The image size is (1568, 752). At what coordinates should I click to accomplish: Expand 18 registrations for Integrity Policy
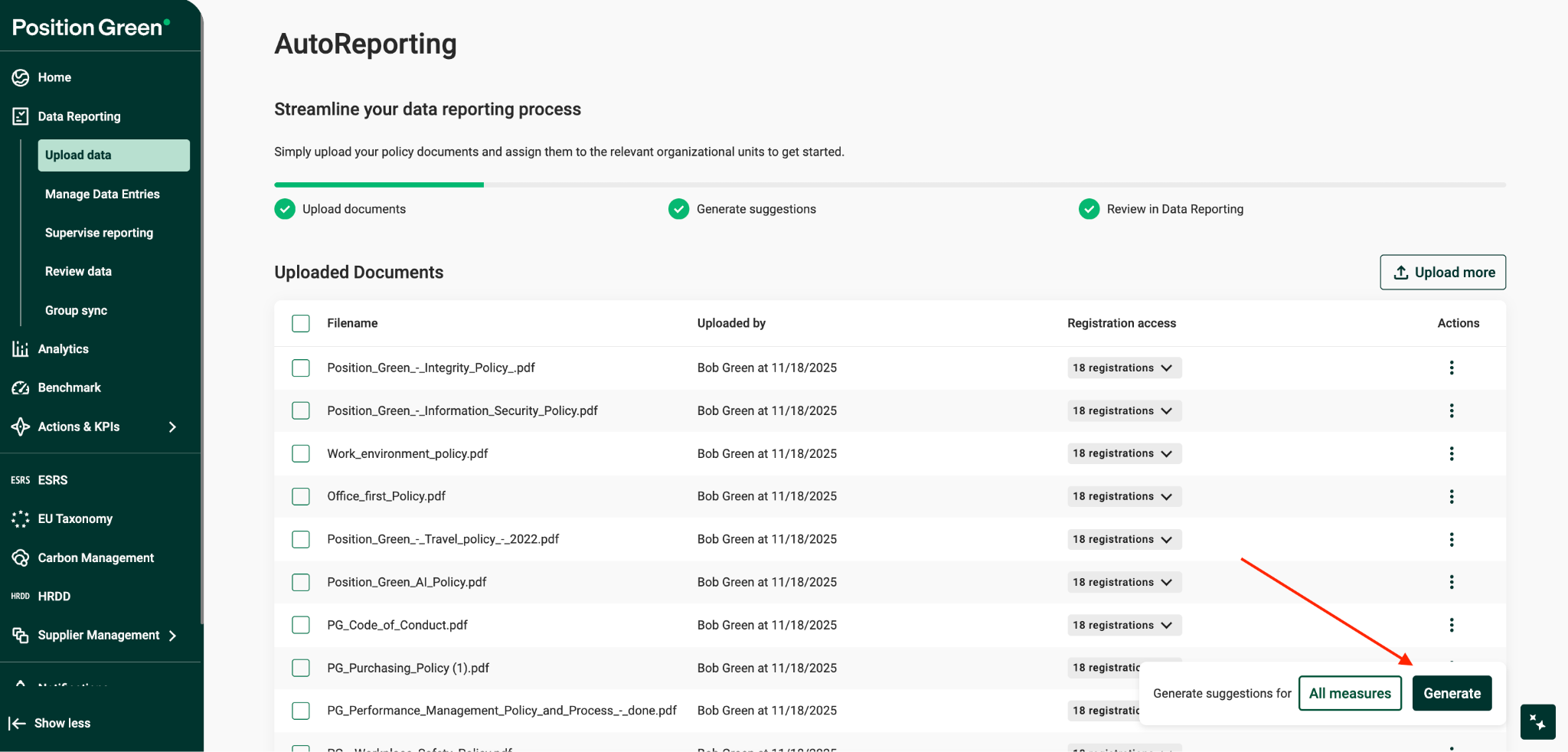point(1125,368)
